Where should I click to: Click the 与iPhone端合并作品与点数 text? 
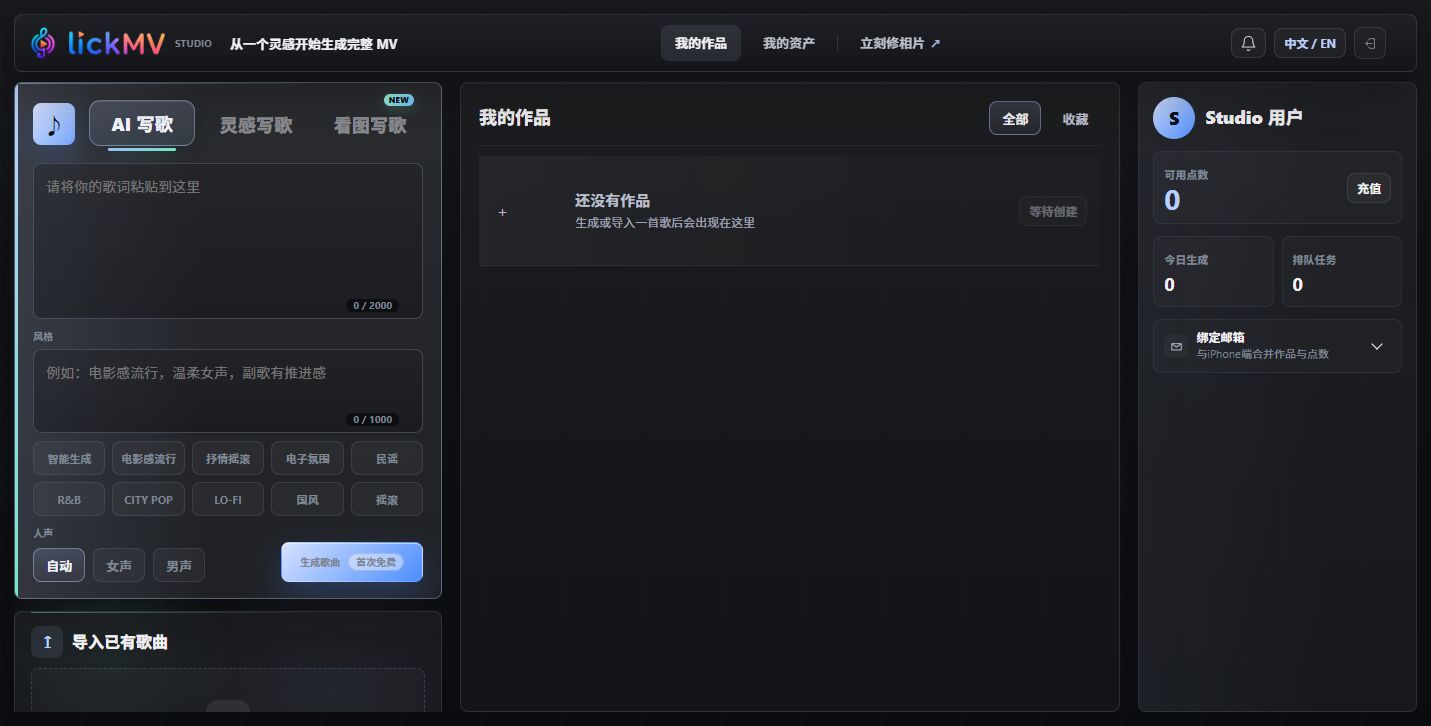(x=1263, y=354)
